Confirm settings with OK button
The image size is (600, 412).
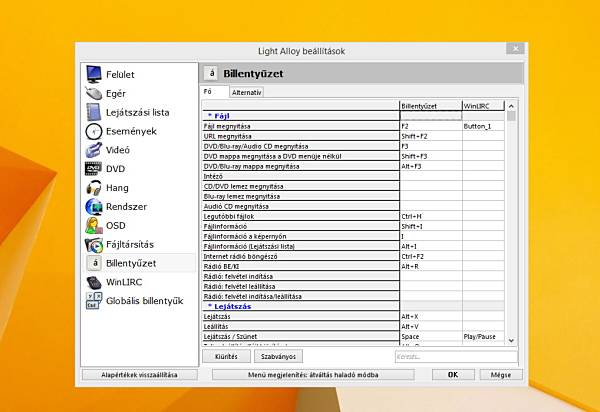pos(453,375)
